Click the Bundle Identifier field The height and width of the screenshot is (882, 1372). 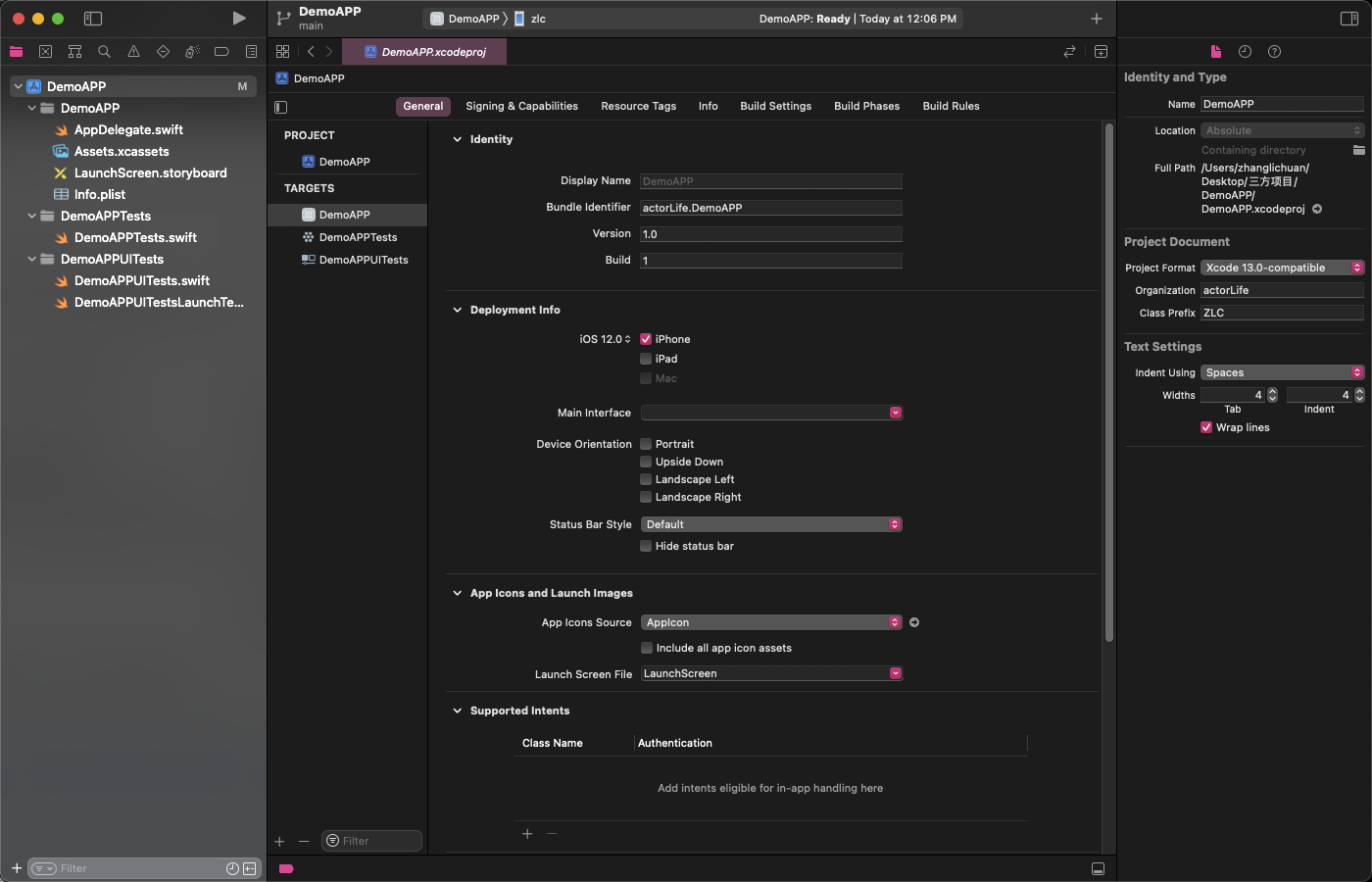tap(771, 208)
